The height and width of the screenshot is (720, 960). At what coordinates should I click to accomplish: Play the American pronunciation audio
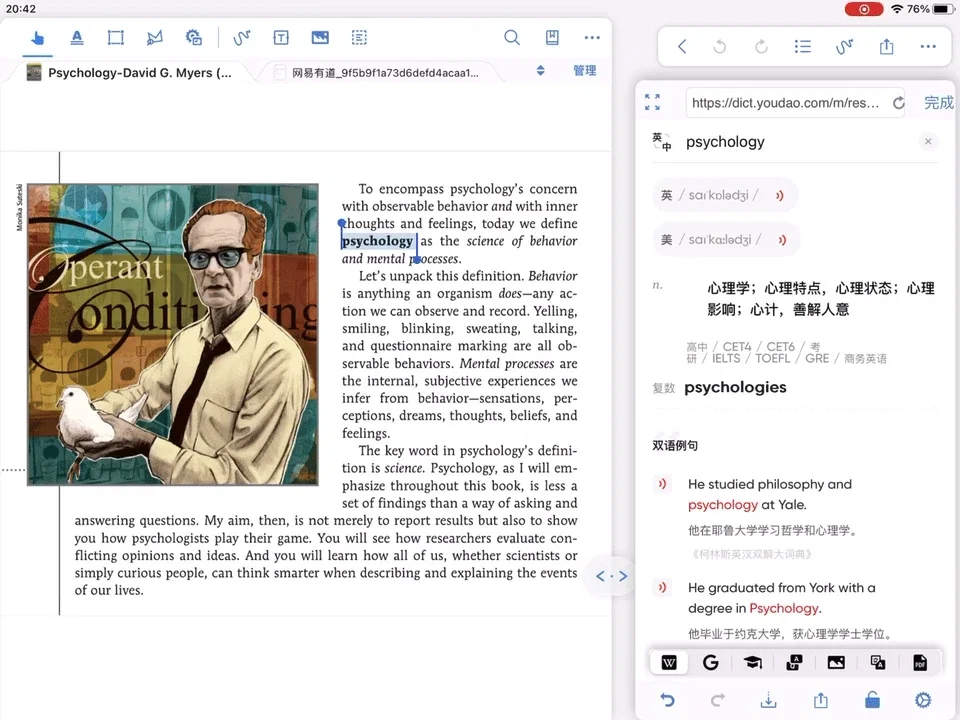point(781,240)
